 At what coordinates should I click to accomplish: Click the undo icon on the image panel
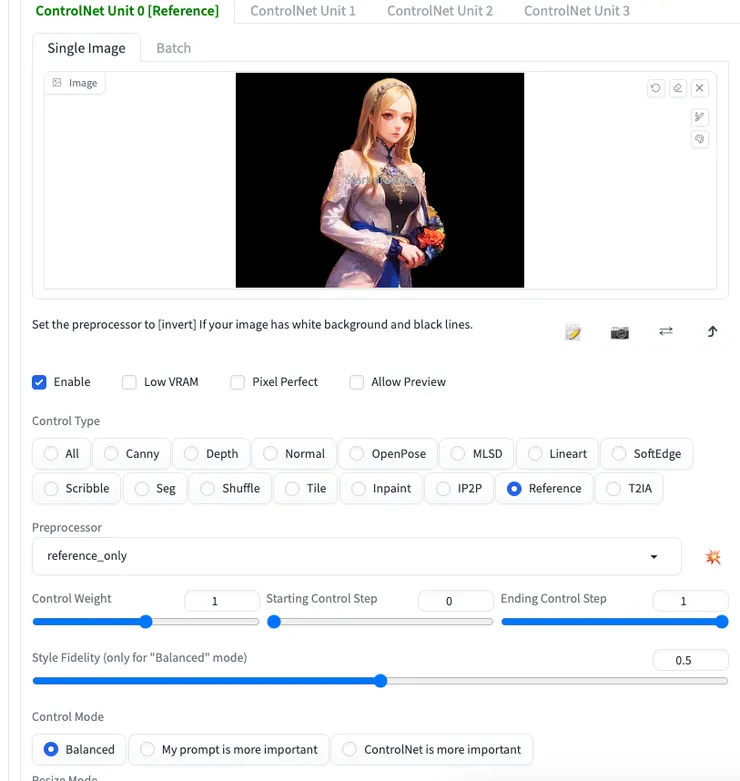[655, 88]
